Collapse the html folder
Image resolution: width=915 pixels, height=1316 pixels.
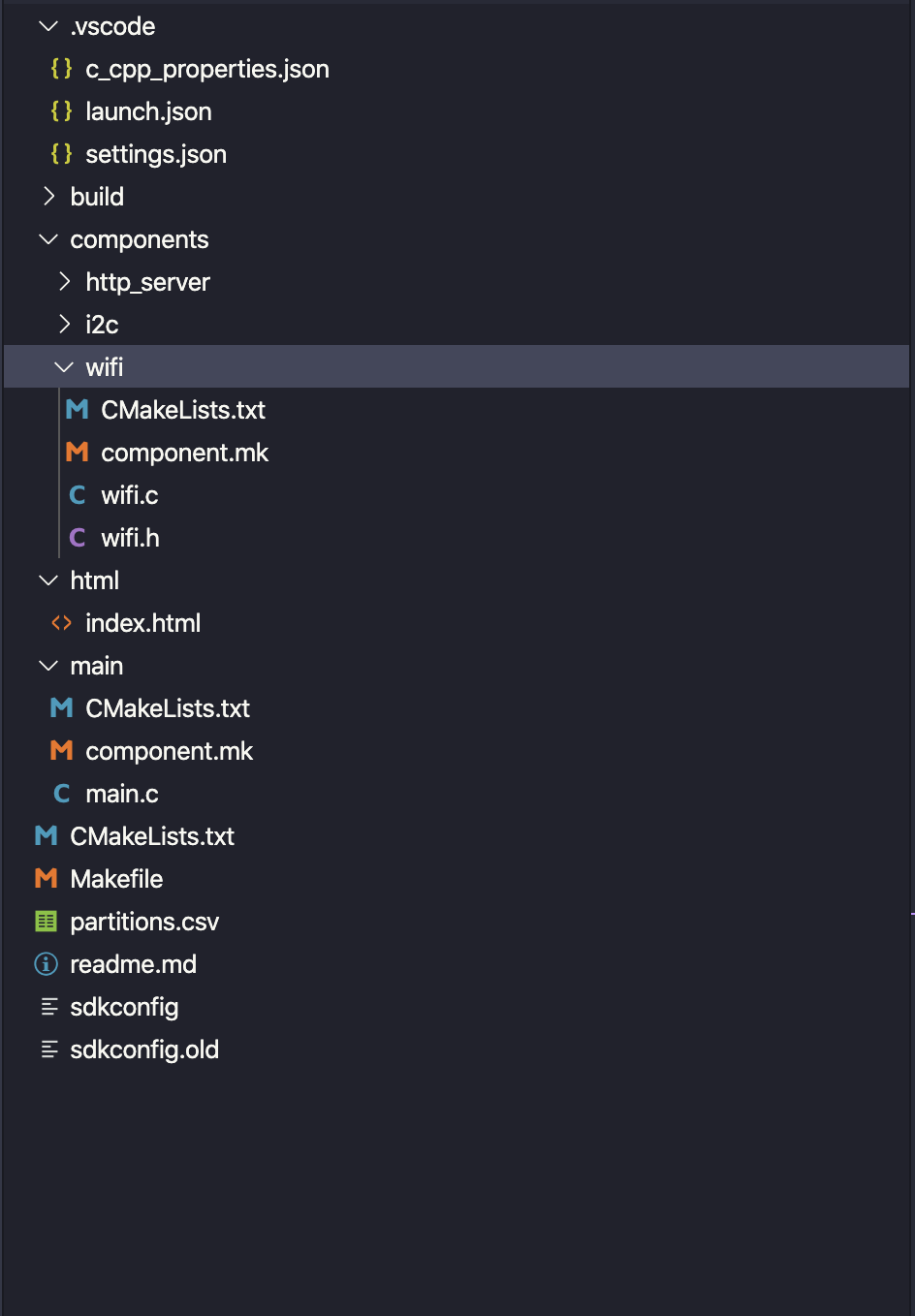click(x=48, y=580)
